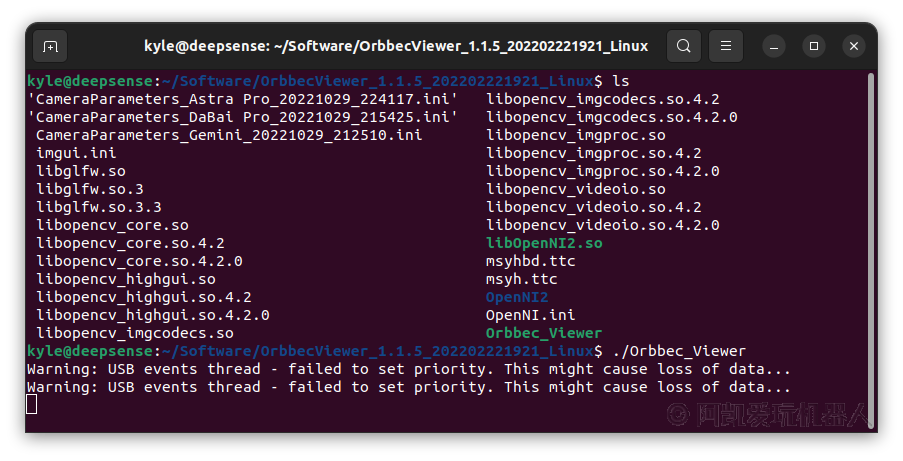Maximize the terminal window

click(x=814, y=46)
